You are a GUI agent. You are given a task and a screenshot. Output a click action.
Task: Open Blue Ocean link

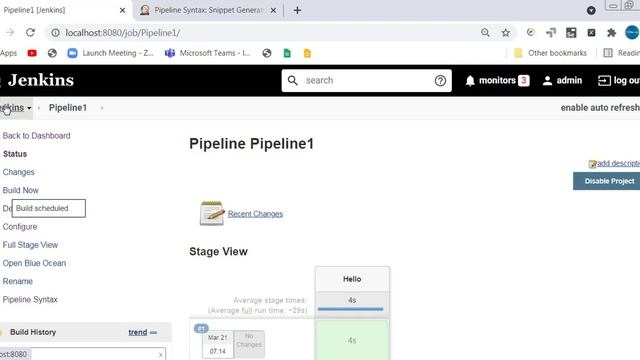(34, 263)
